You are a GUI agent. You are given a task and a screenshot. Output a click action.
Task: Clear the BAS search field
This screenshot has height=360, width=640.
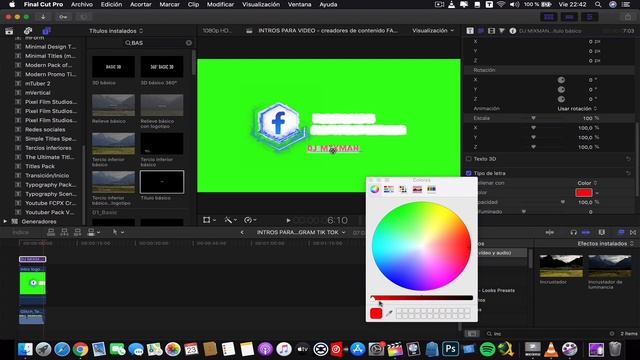click(x=189, y=43)
